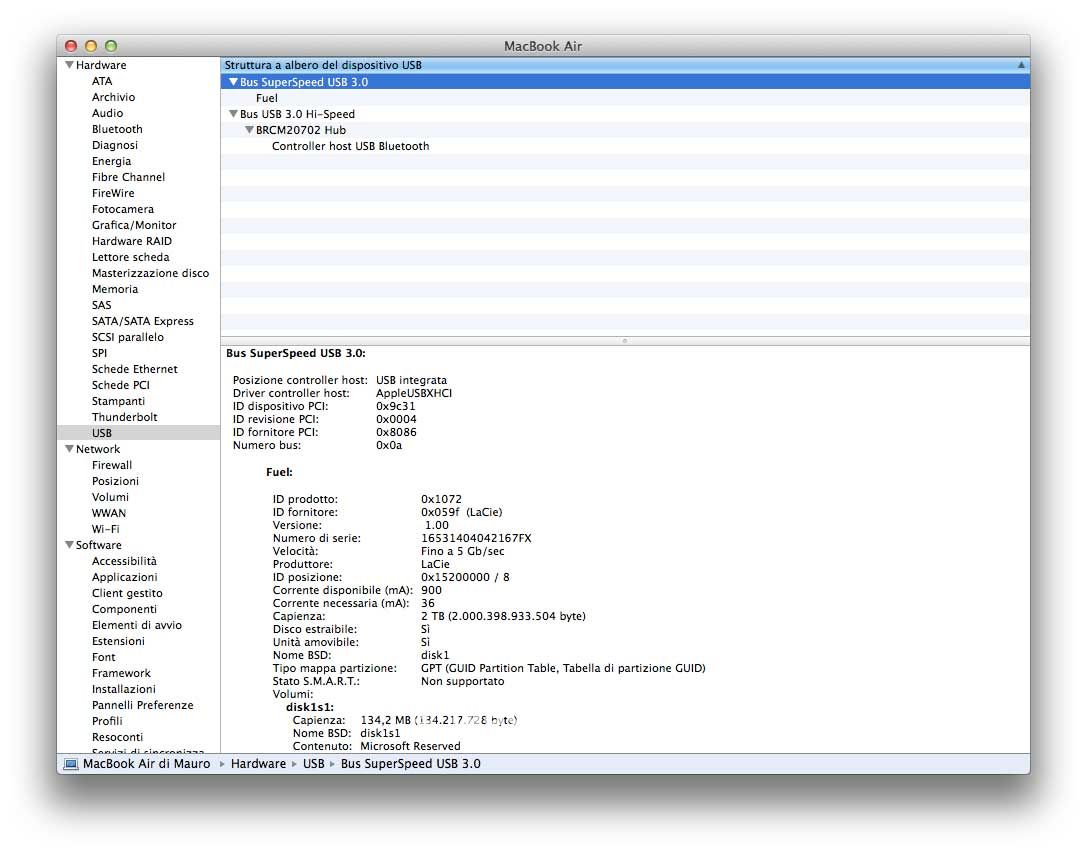
Task: Select the Fuel device in USB tree
Action: (x=266, y=98)
